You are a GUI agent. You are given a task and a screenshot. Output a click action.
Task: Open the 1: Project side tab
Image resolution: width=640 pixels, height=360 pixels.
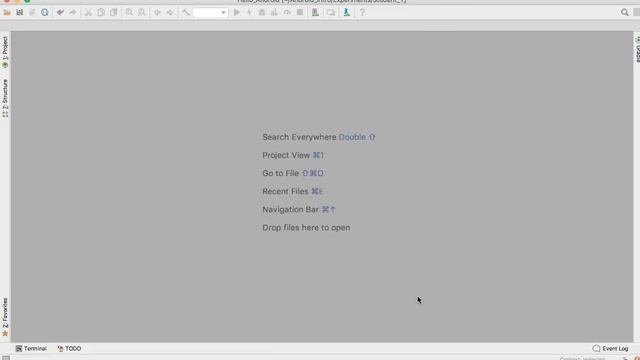coord(5,52)
